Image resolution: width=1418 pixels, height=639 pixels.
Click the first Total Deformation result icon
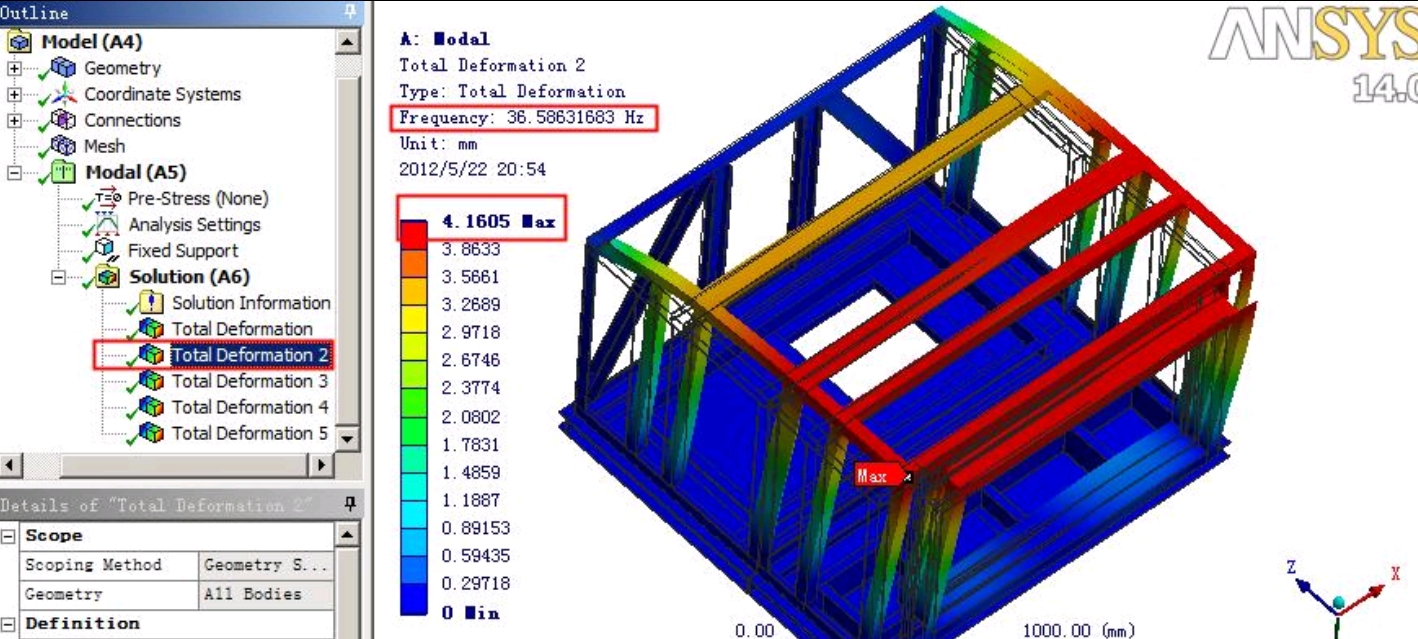click(x=151, y=328)
